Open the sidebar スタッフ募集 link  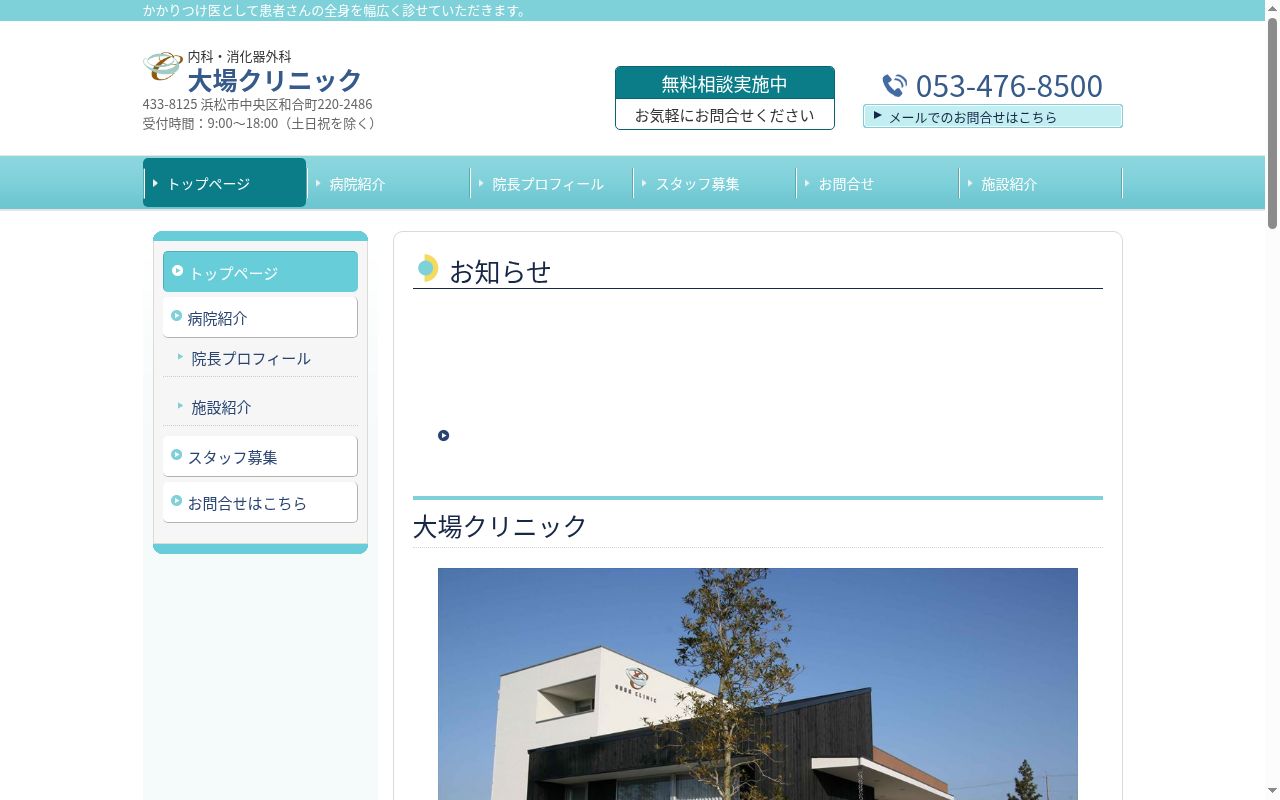260,456
